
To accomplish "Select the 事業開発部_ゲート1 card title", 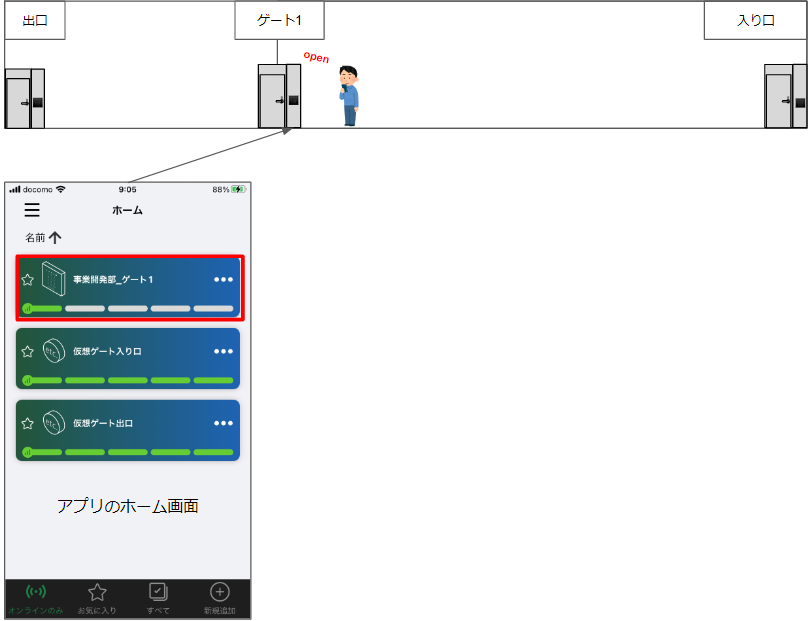I will point(113,280).
